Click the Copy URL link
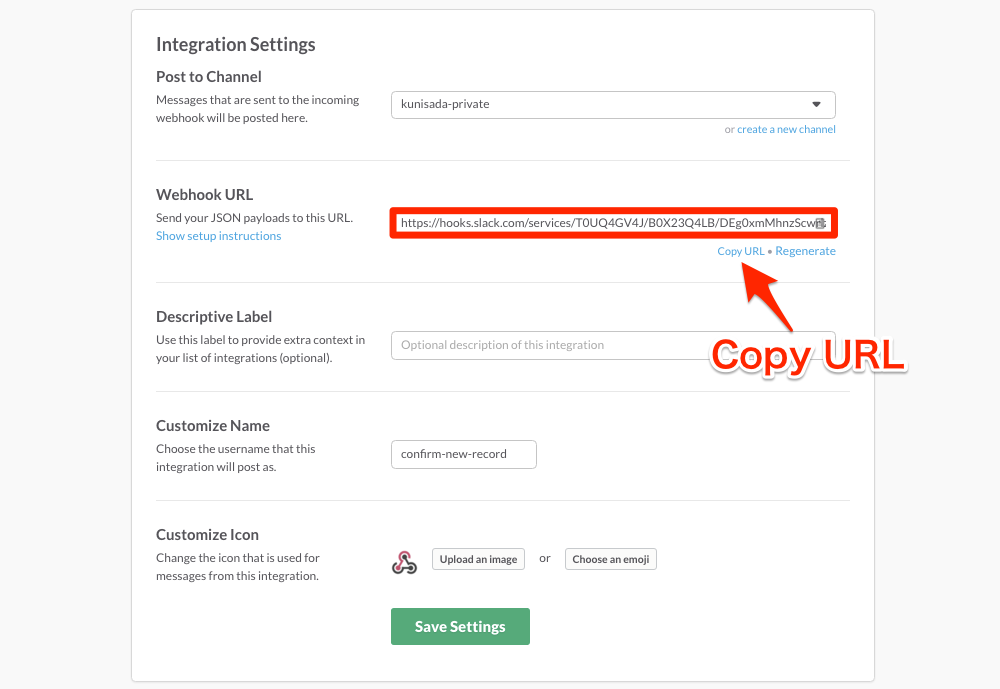The height and width of the screenshot is (689, 1000). (740, 251)
